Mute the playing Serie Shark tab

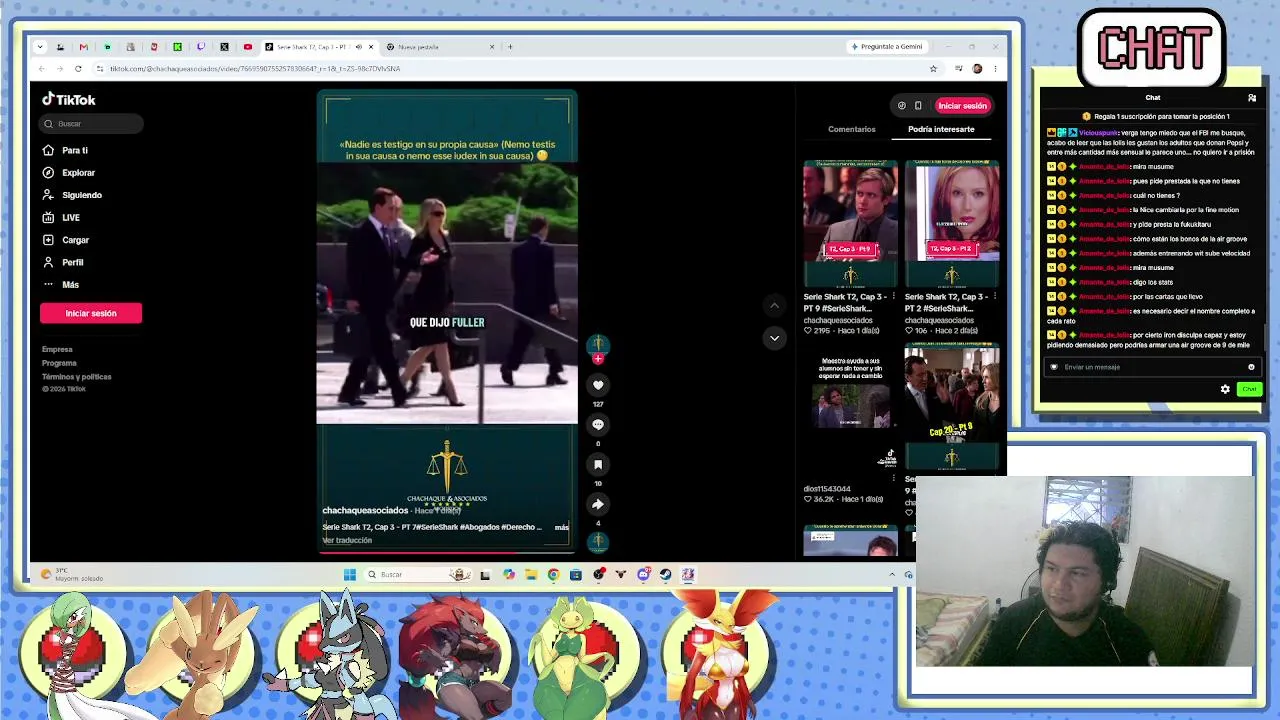click(359, 47)
